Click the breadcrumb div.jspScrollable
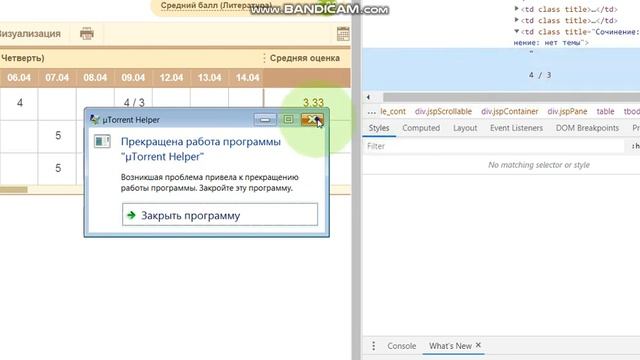This screenshot has width=640, height=360. 443,111
